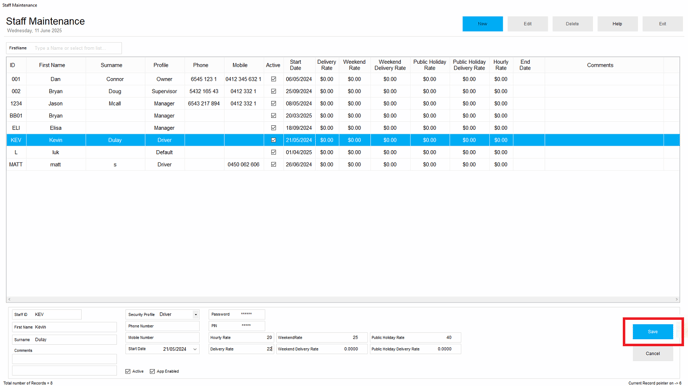Click the Dulay surname cell
This screenshot has height=386, width=688.
pos(115,140)
